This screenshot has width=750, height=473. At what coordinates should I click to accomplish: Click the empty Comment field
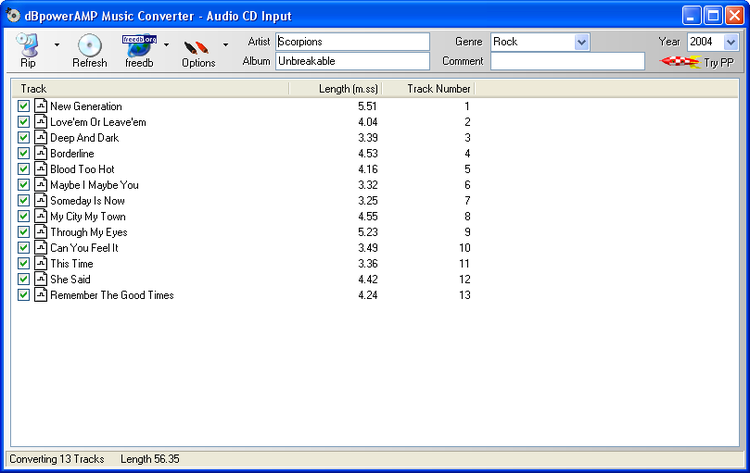click(x=568, y=61)
